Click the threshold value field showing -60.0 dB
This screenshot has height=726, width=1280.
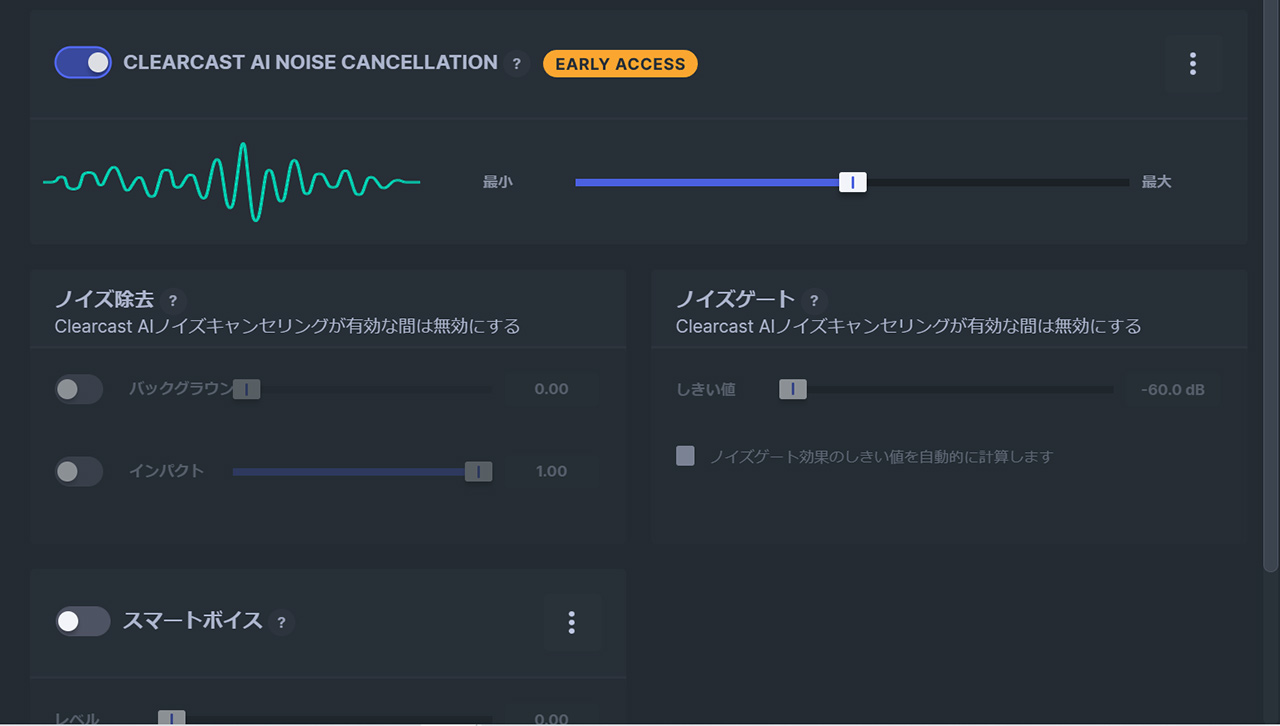point(1173,389)
